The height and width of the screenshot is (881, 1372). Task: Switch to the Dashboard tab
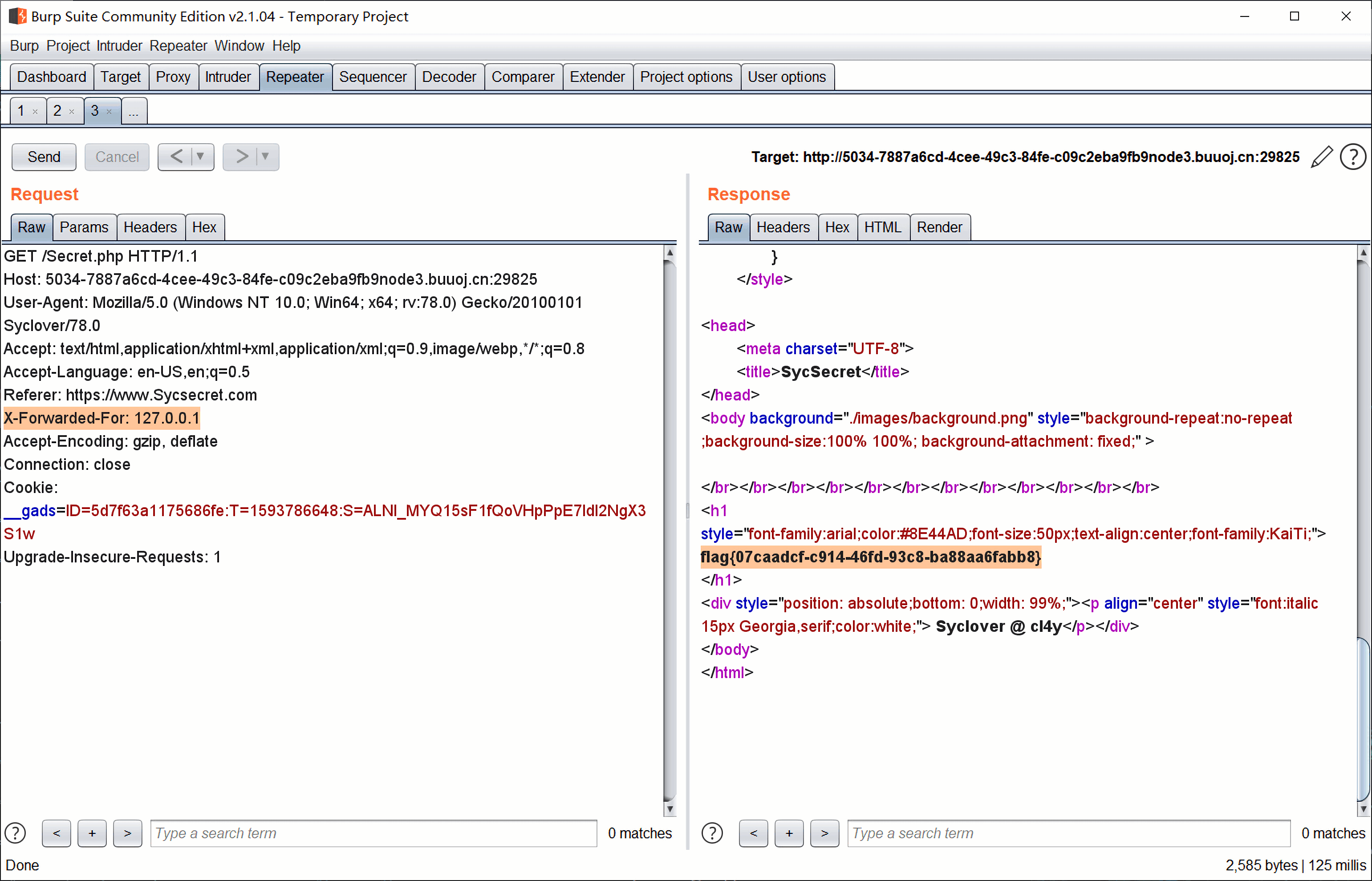click(52, 77)
